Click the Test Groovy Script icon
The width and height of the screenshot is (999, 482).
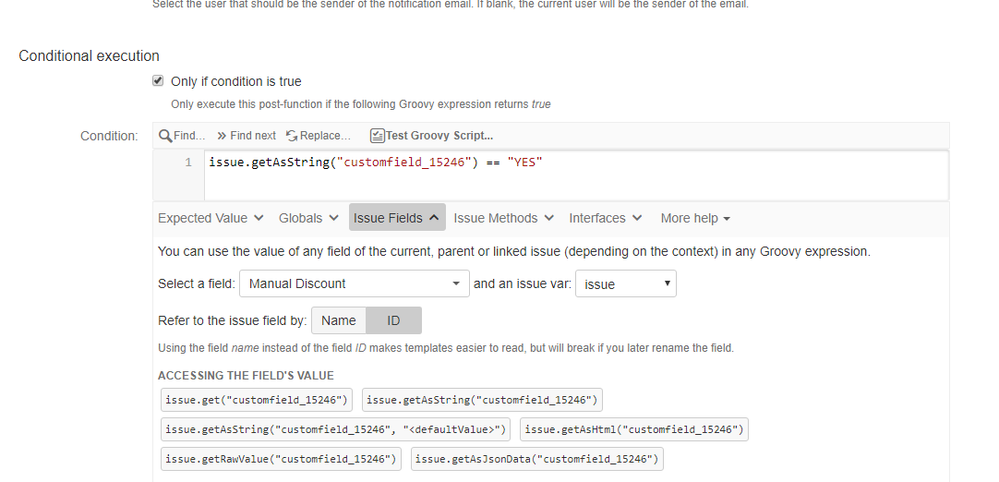coord(377,136)
